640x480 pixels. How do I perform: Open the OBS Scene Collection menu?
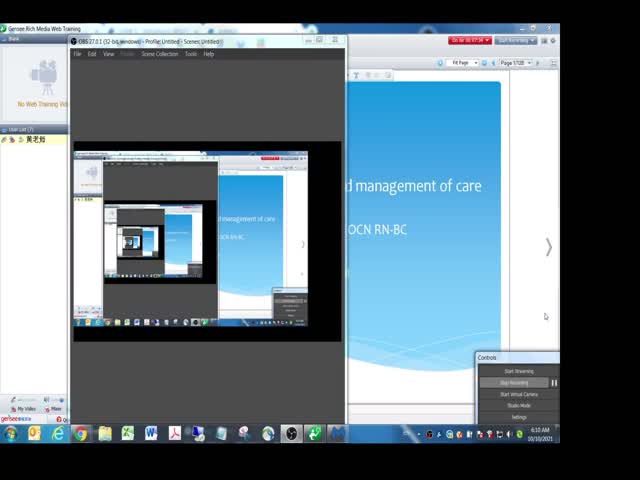[x=160, y=54]
